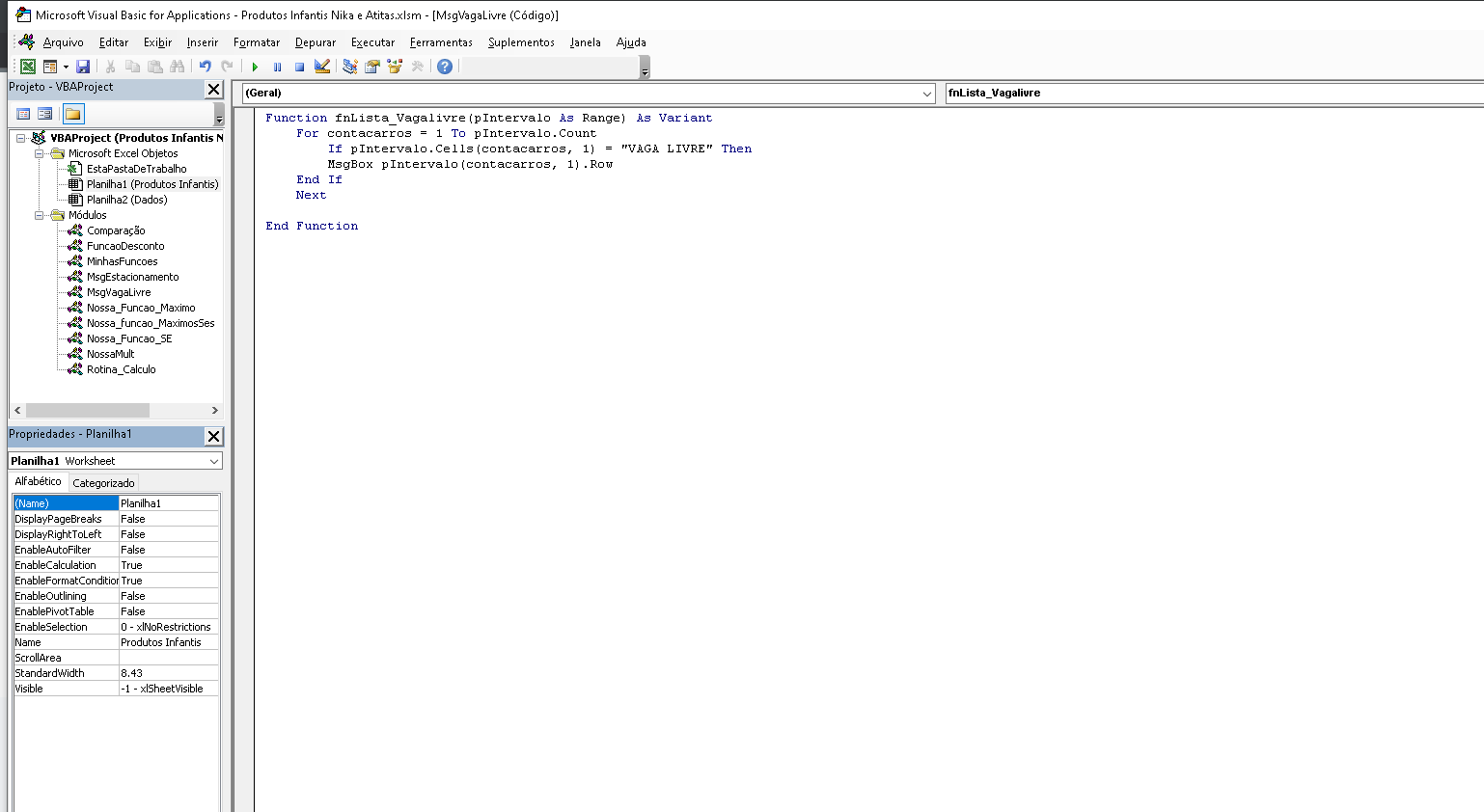Select the MsgVagaLivre module
1484x812 pixels.
119,292
